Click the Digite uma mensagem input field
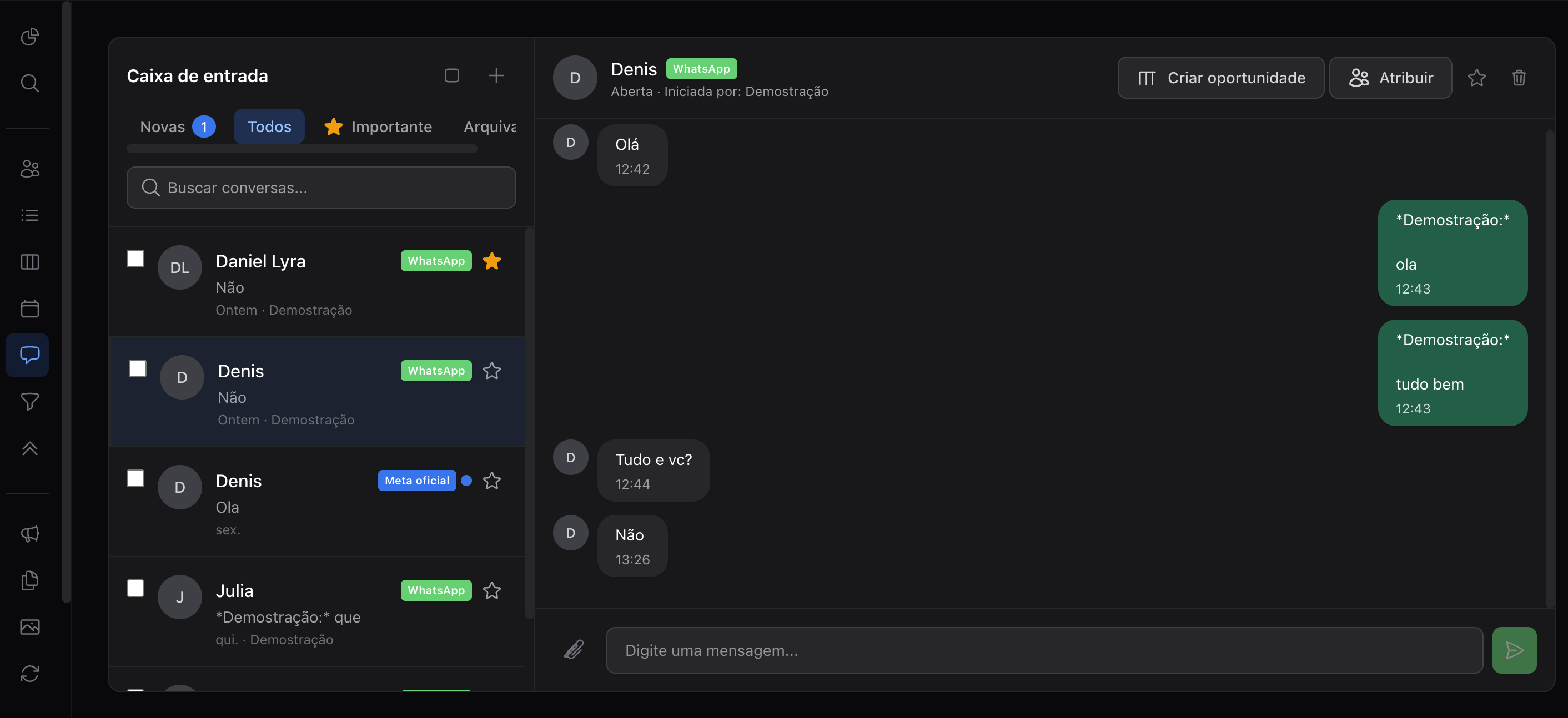This screenshot has width=1568, height=718. point(1044,650)
